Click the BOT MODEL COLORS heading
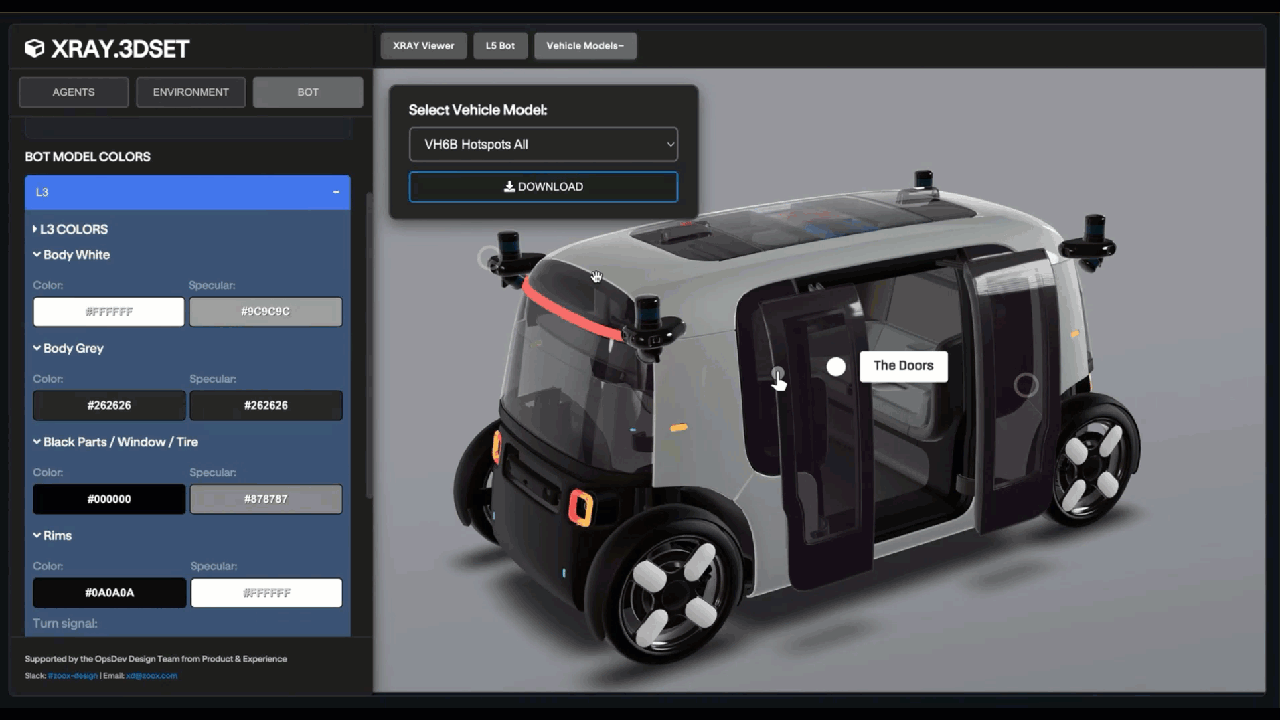Viewport: 1280px width, 720px height. click(x=88, y=157)
